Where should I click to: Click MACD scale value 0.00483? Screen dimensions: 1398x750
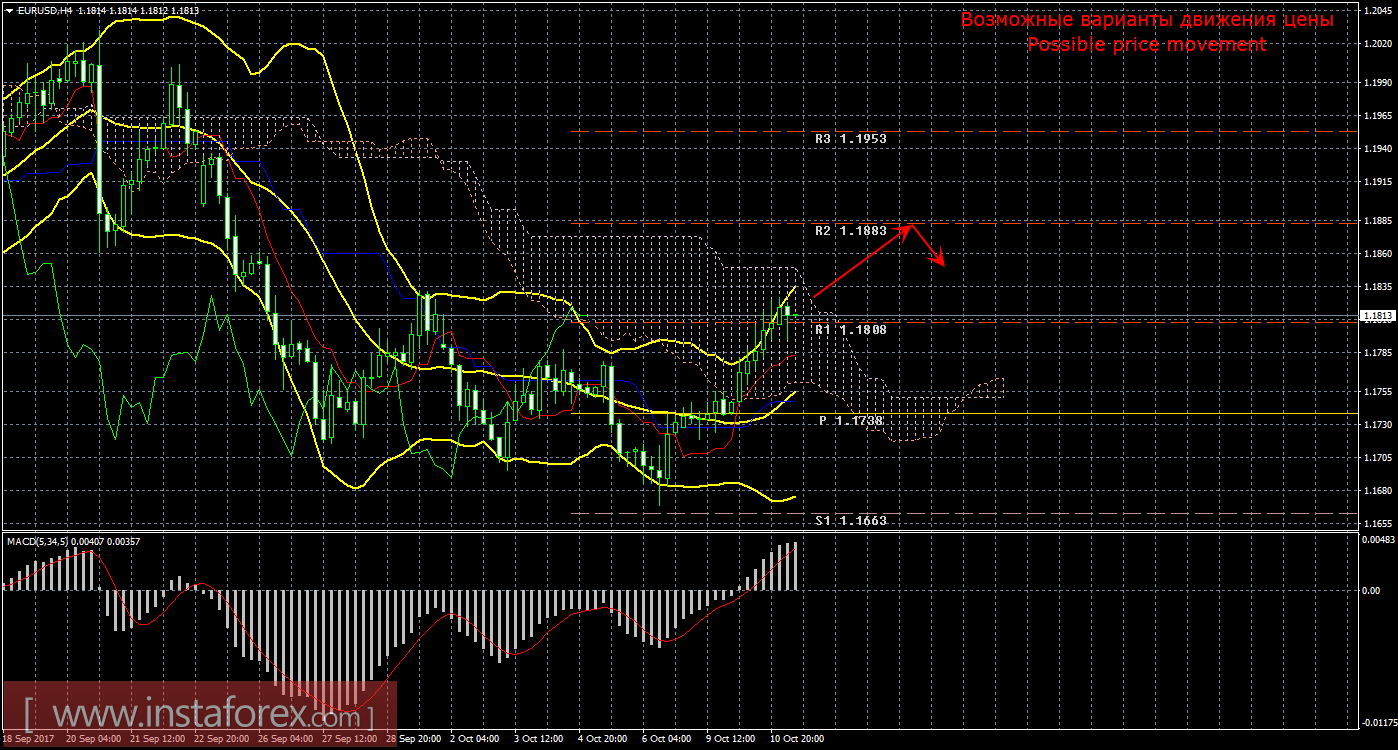click(x=1378, y=539)
